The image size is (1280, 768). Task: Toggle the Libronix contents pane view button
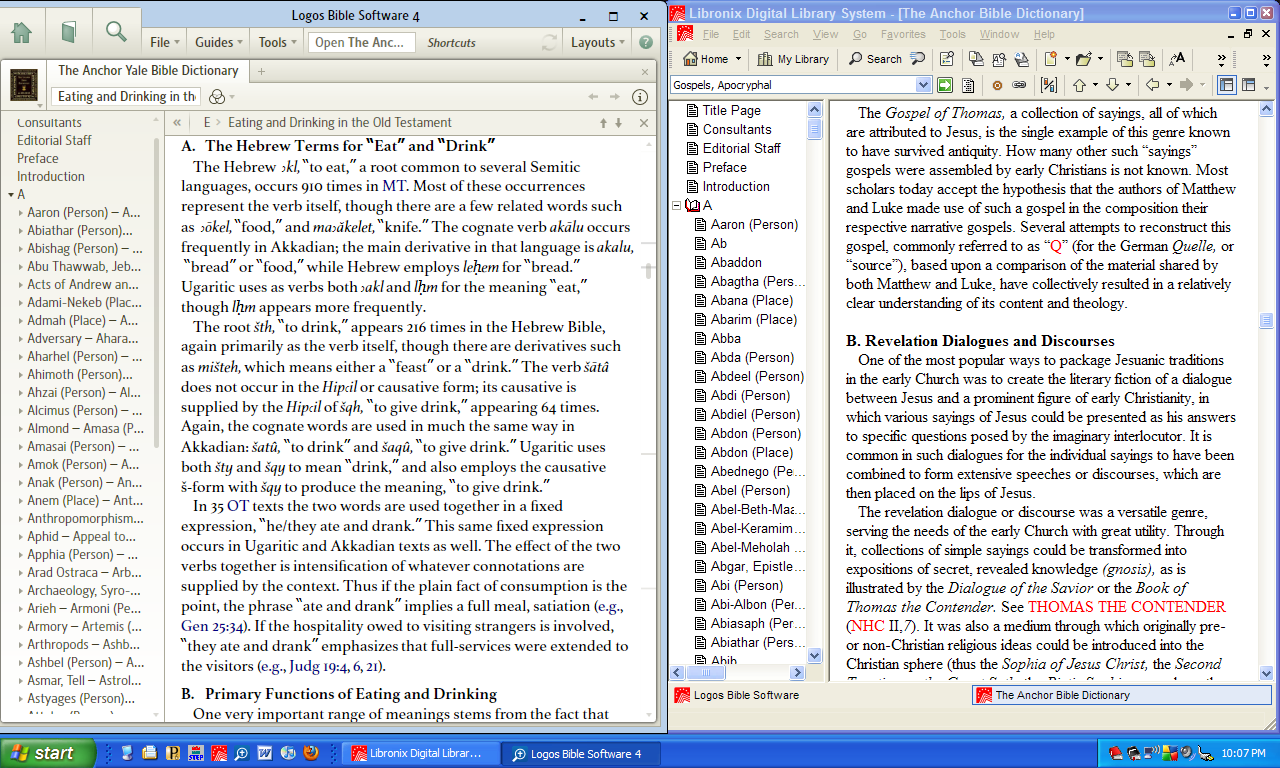coord(1227,85)
